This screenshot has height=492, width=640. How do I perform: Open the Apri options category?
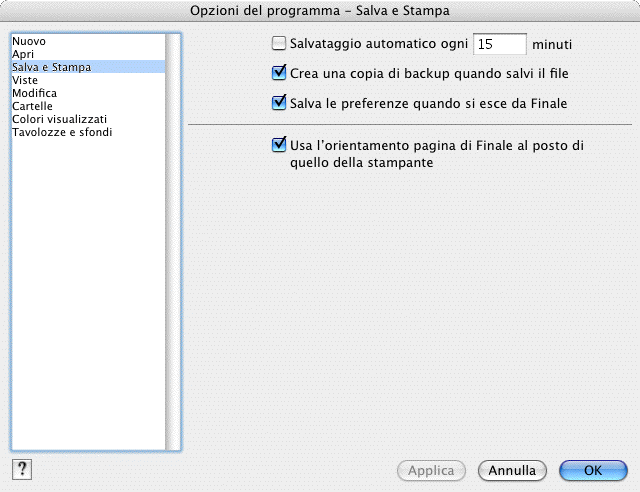tap(23, 54)
